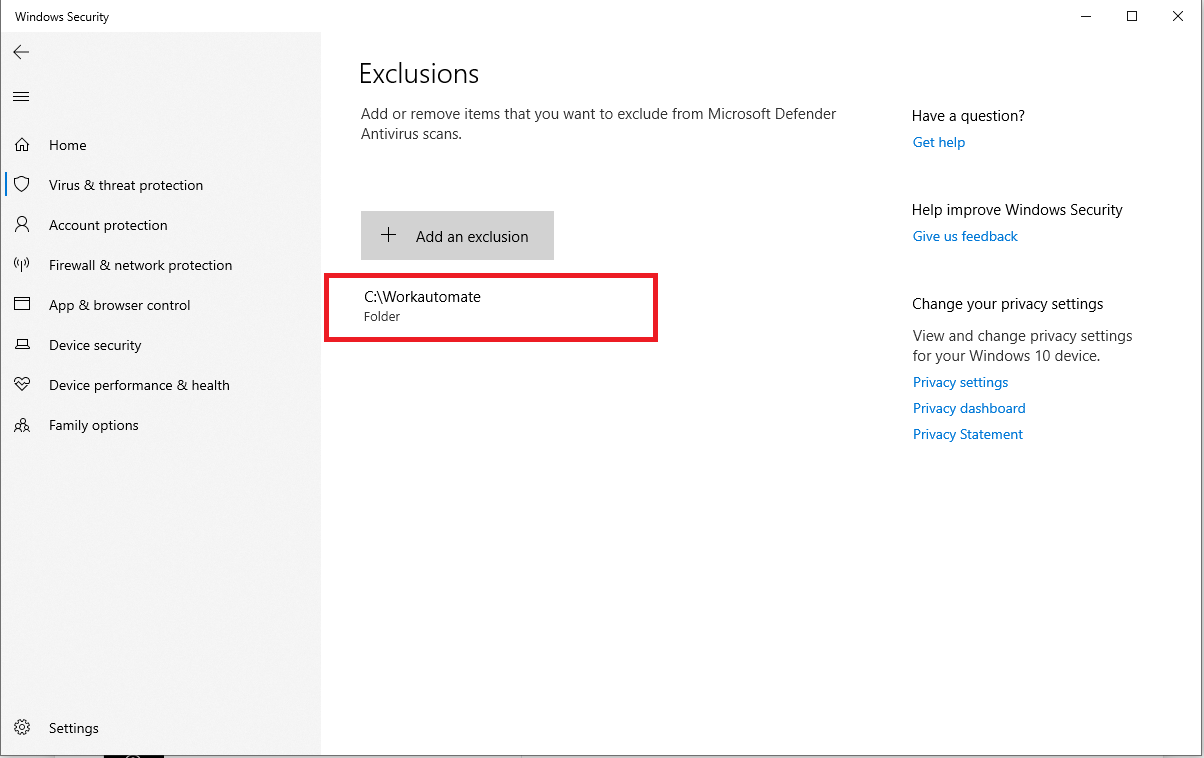This screenshot has width=1204, height=758.
Task: Click the Device performance & health heart icon
Action: coord(22,385)
